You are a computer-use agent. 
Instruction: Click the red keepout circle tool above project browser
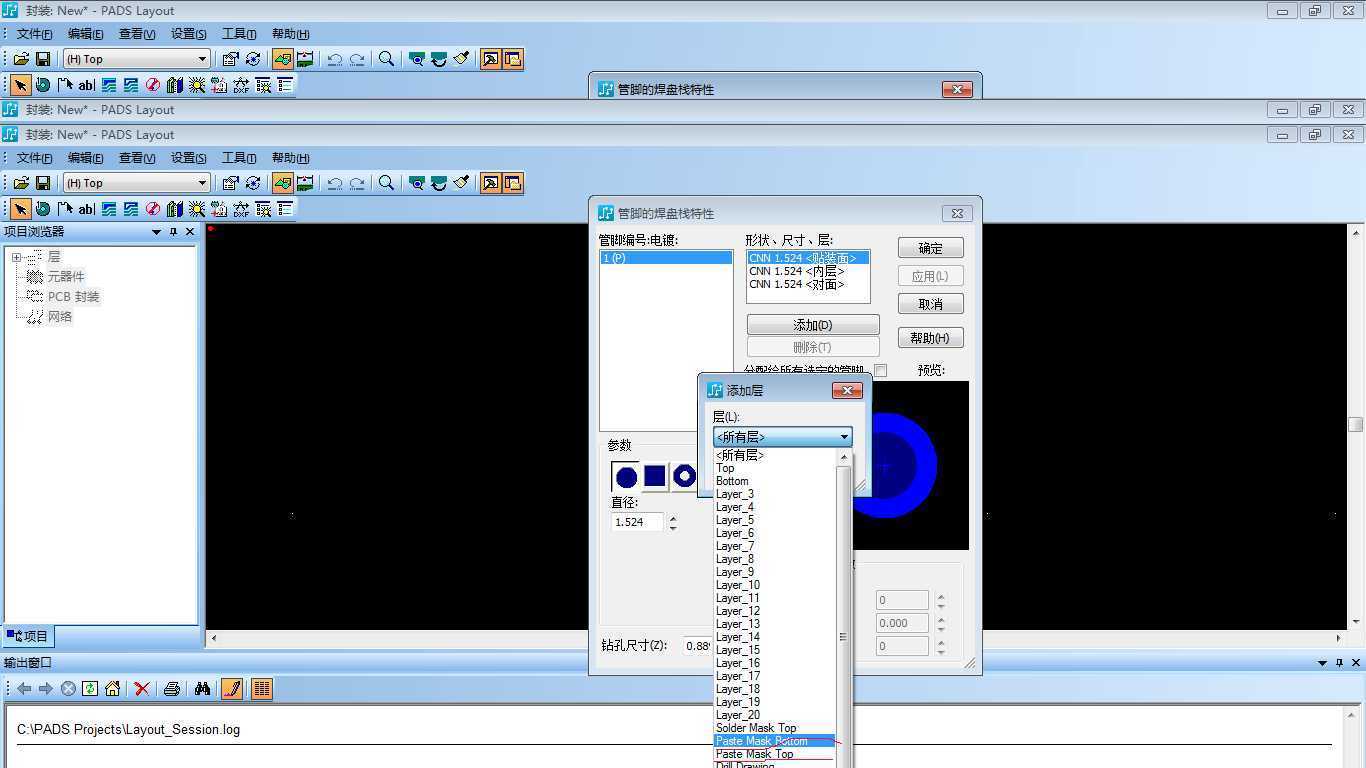[x=152, y=209]
